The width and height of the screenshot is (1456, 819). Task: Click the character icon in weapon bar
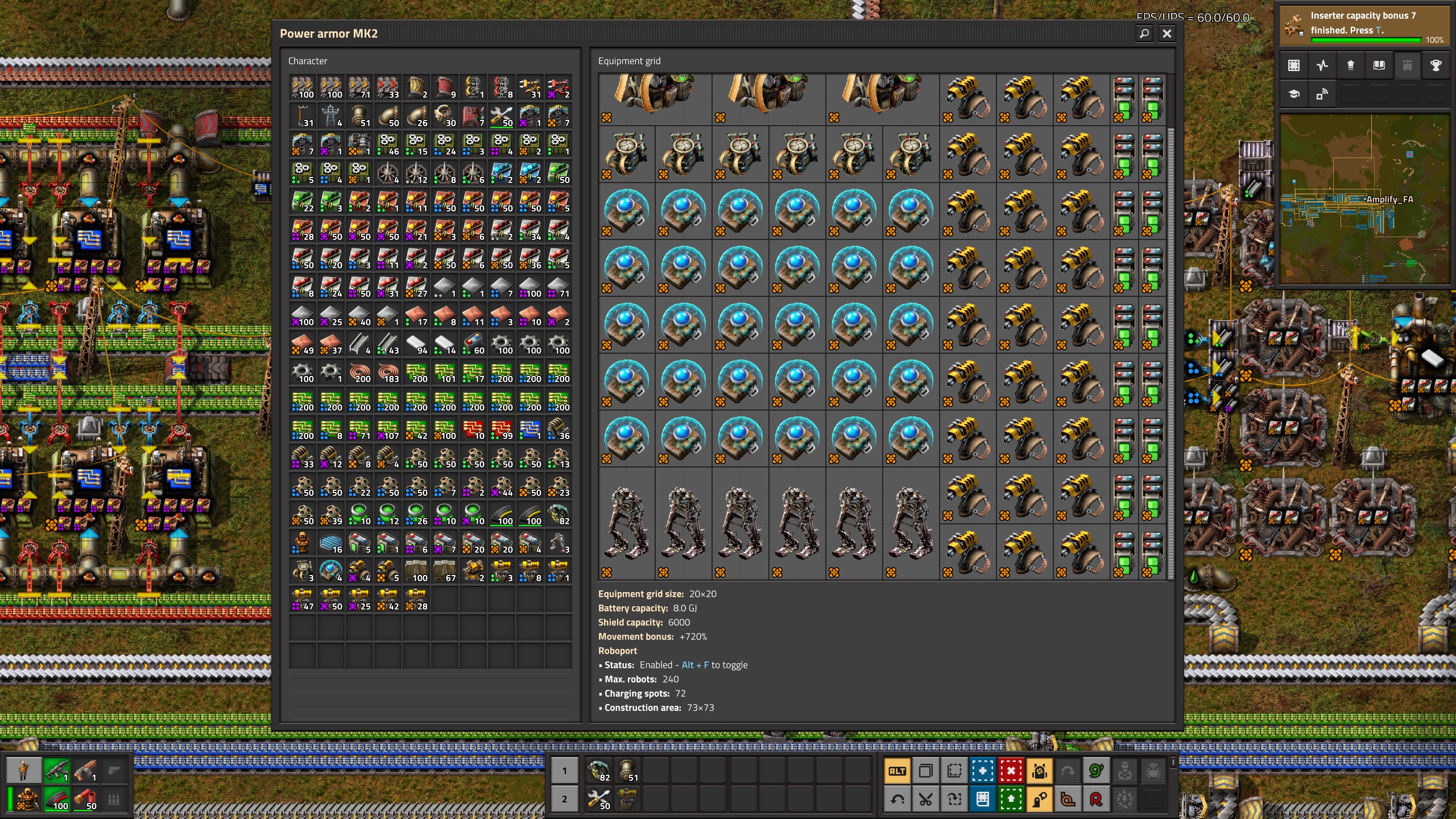[23, 771]
